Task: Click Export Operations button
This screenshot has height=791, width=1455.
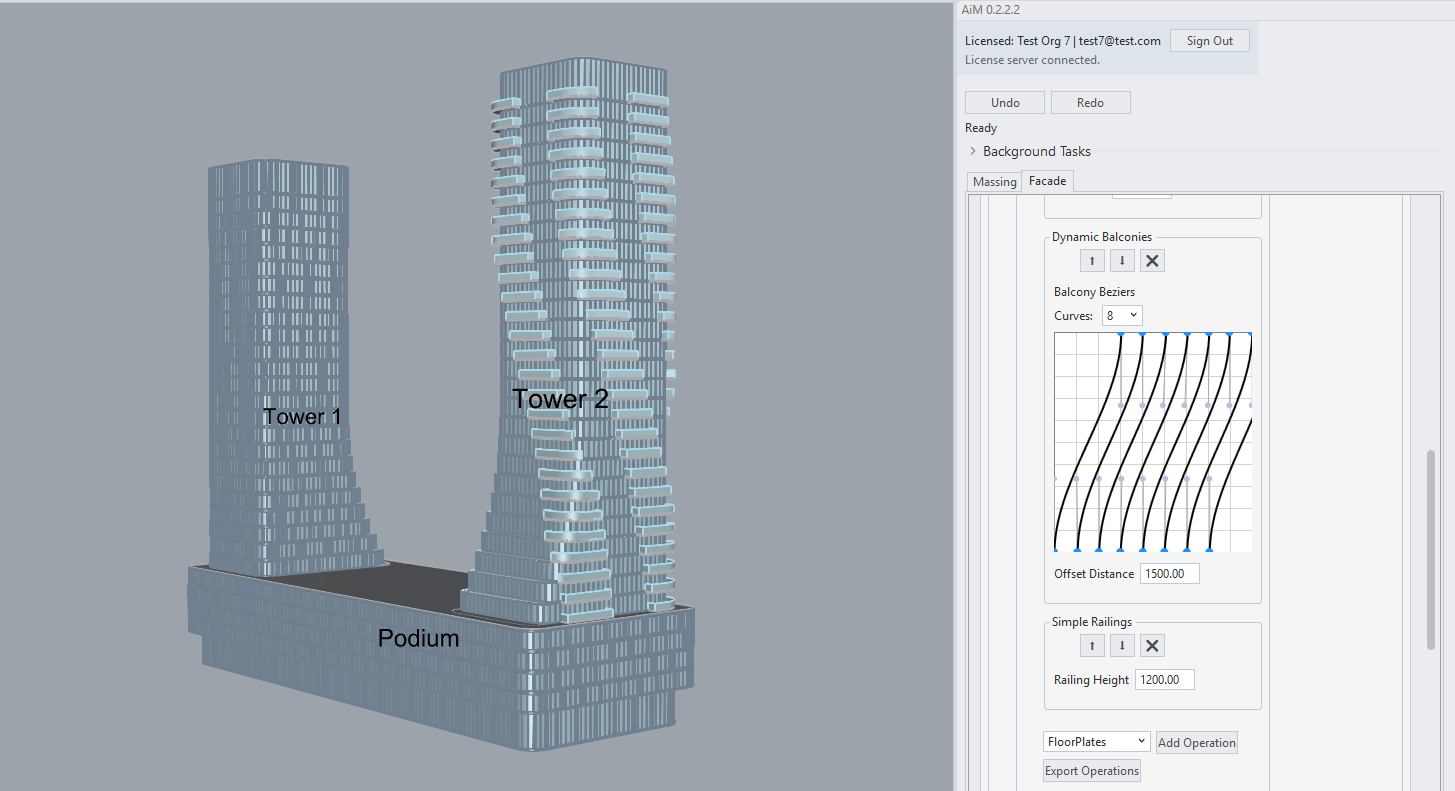Action: point(1091,771)
